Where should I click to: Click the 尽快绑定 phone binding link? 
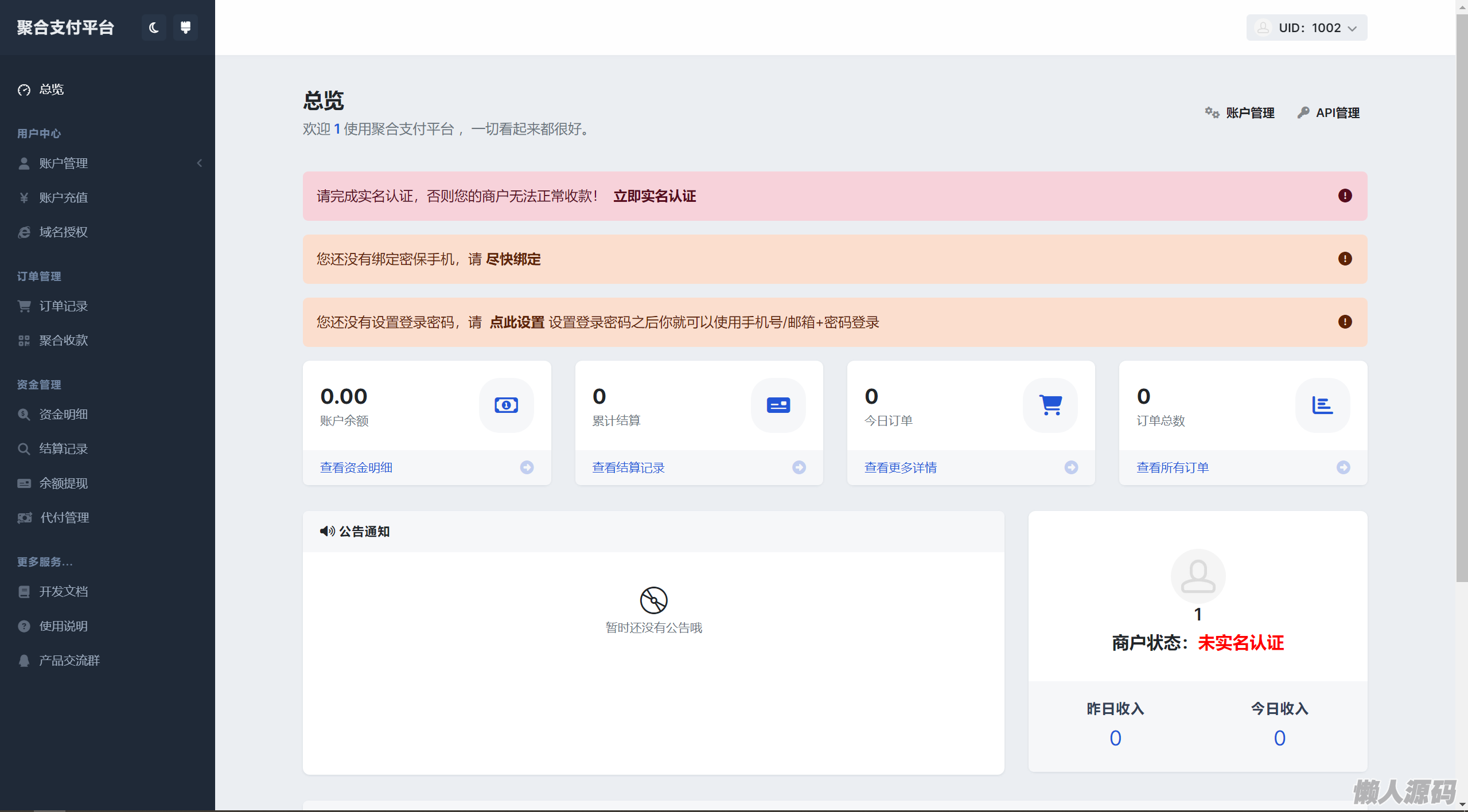pos(513,260)
